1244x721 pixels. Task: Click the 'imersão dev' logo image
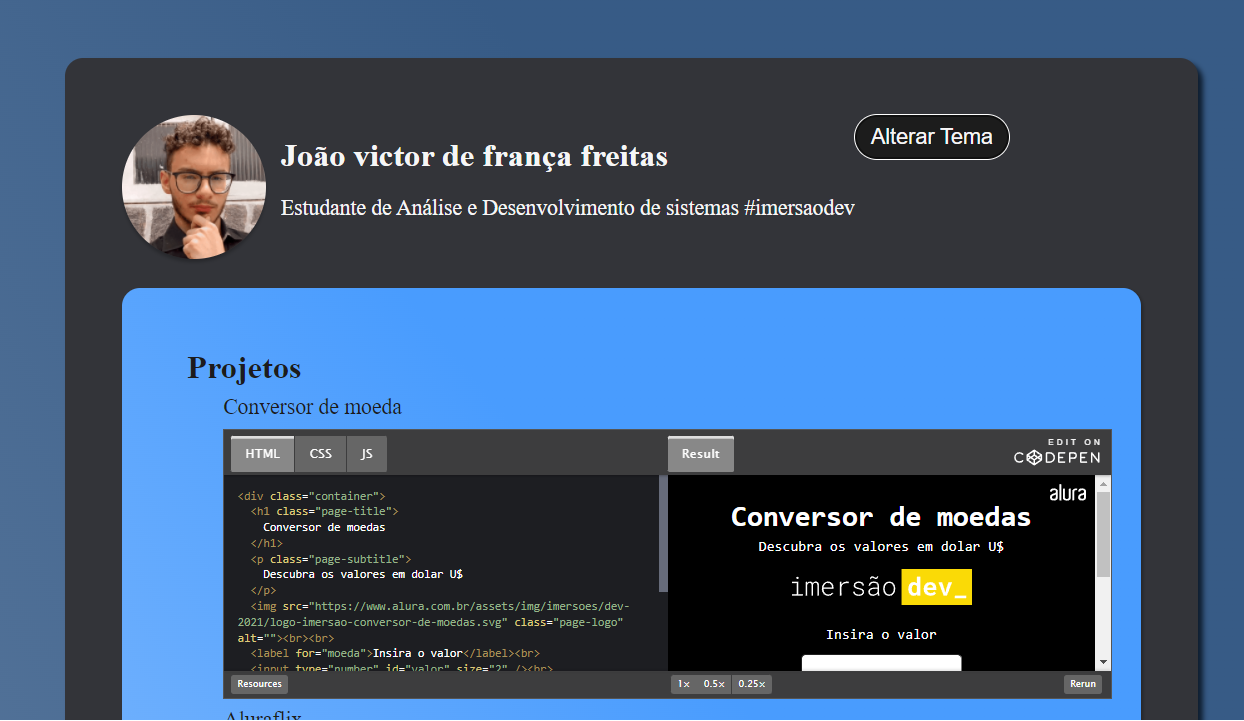881,587
